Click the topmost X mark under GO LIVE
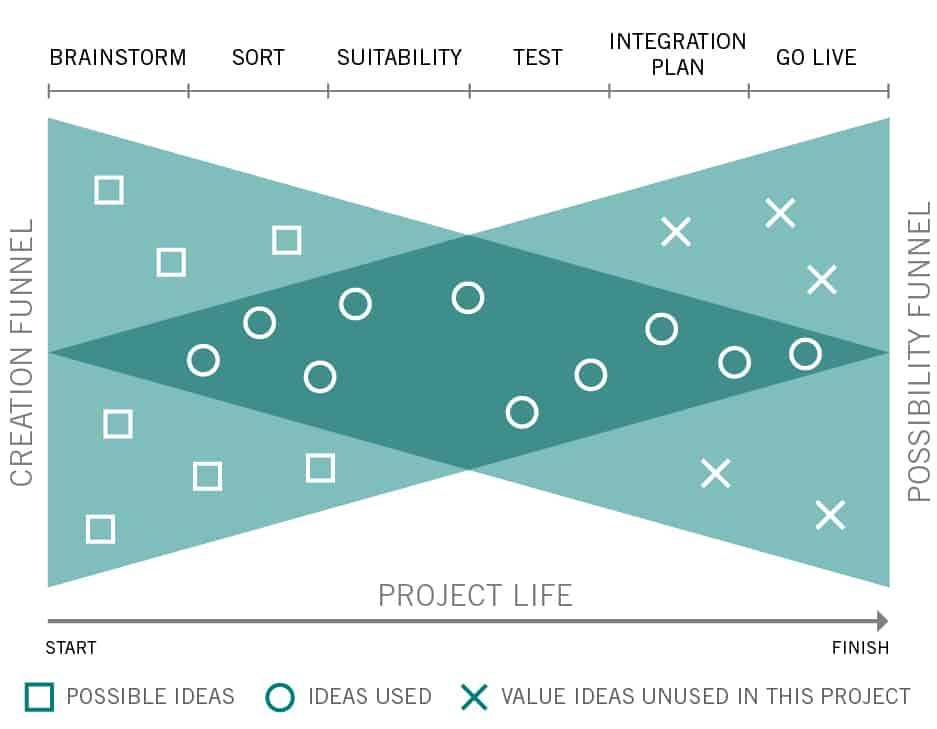937x729 pixels. pos(780,213)
